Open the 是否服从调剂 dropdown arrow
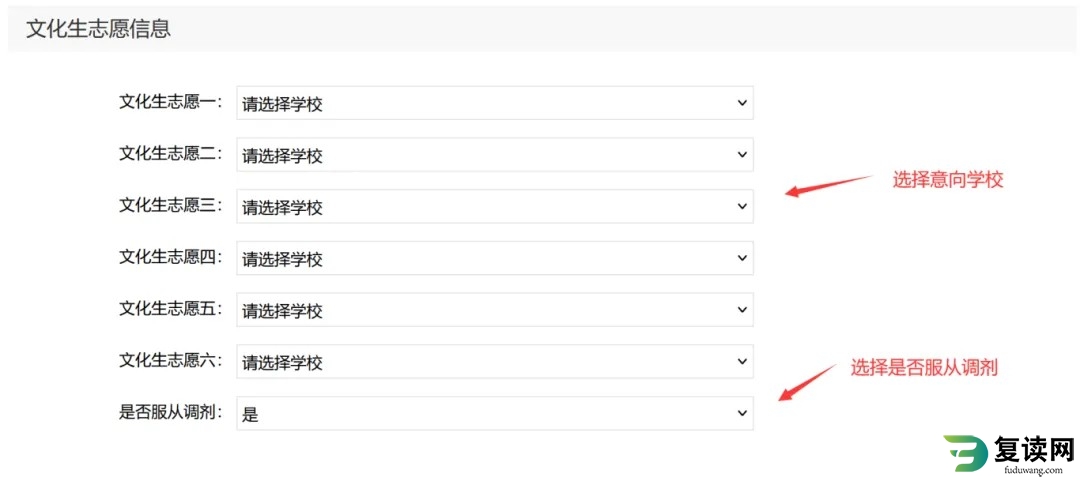The image size is (1080, 481). [x=742, y=413]
